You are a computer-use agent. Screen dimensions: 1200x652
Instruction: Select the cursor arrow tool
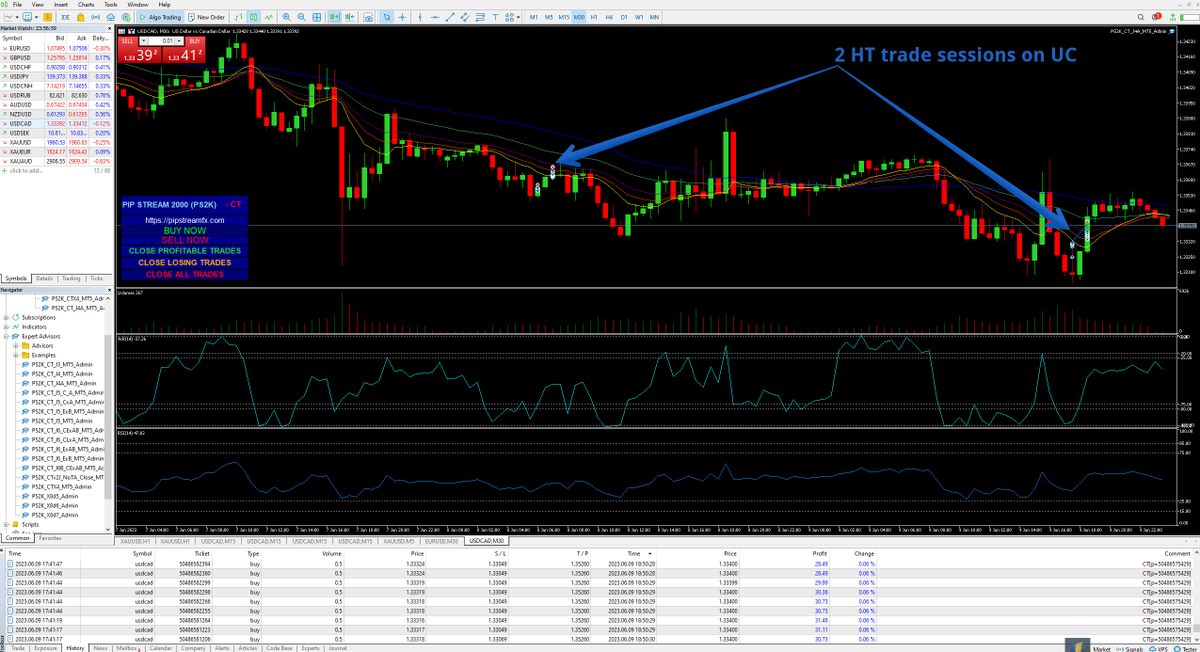coord(388,17)
